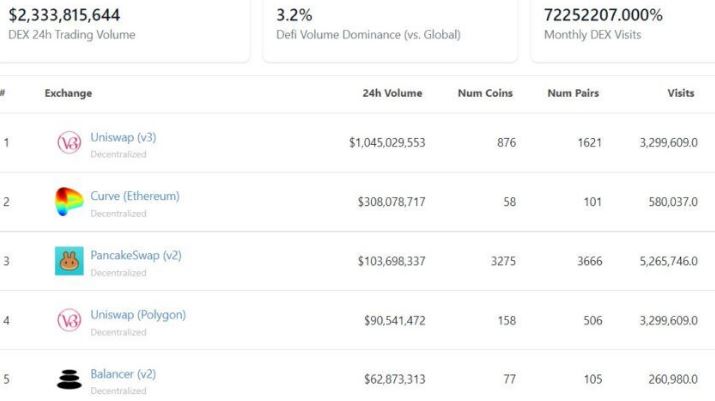This screenshot has width=715, height=401.
Task: Select the 5,265,746.0 visits cell
Action: (668, 261)
